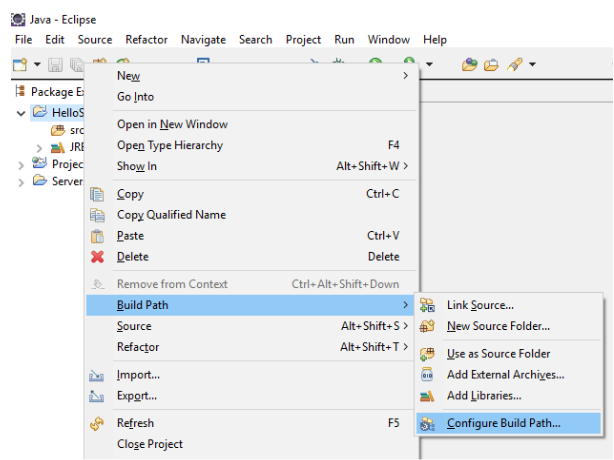Collapse the HelloS project tree node
The image size is (614, 460).
point(22,113)
